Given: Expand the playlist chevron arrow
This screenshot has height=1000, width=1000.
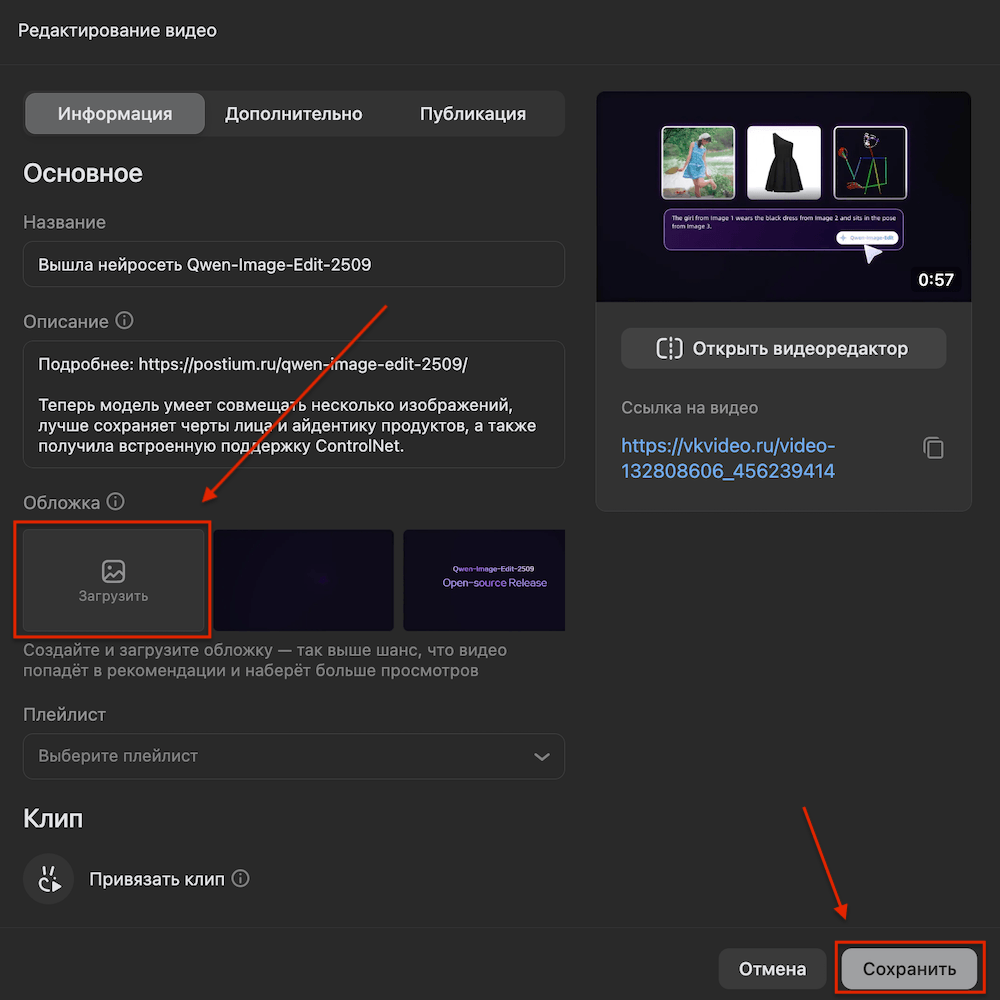Looking at the screenshot, I should [541, 756].
